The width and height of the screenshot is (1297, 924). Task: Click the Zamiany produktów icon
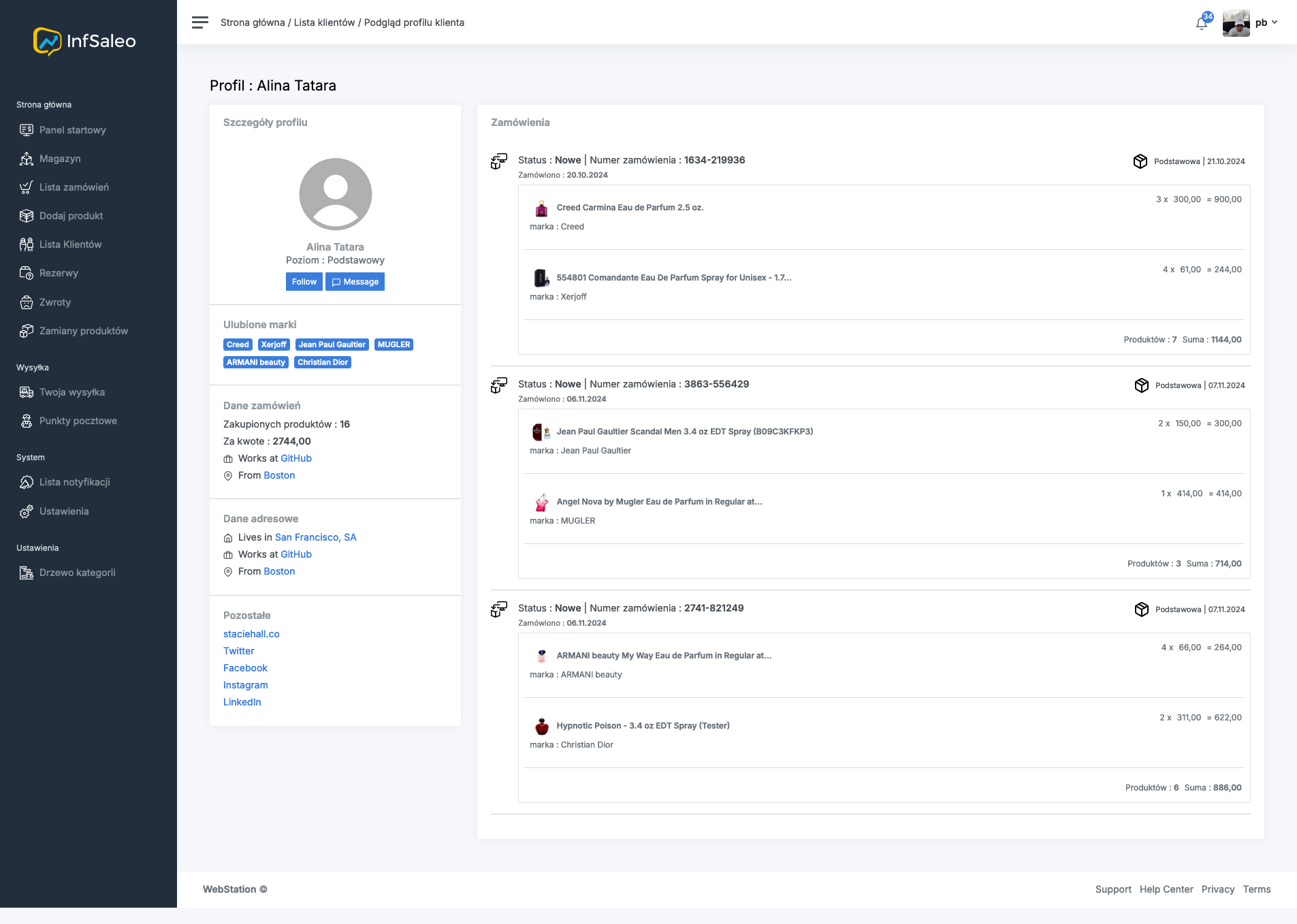27,331
